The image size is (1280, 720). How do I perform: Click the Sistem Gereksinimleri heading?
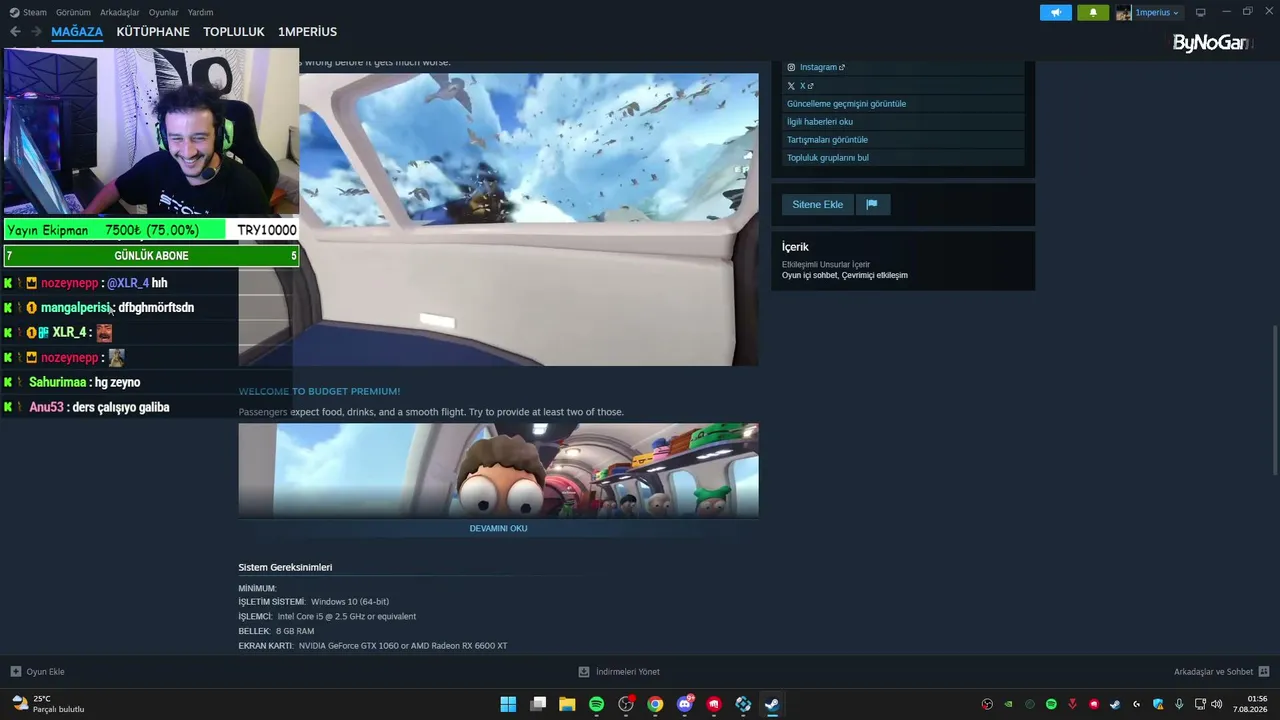[285, 567]
